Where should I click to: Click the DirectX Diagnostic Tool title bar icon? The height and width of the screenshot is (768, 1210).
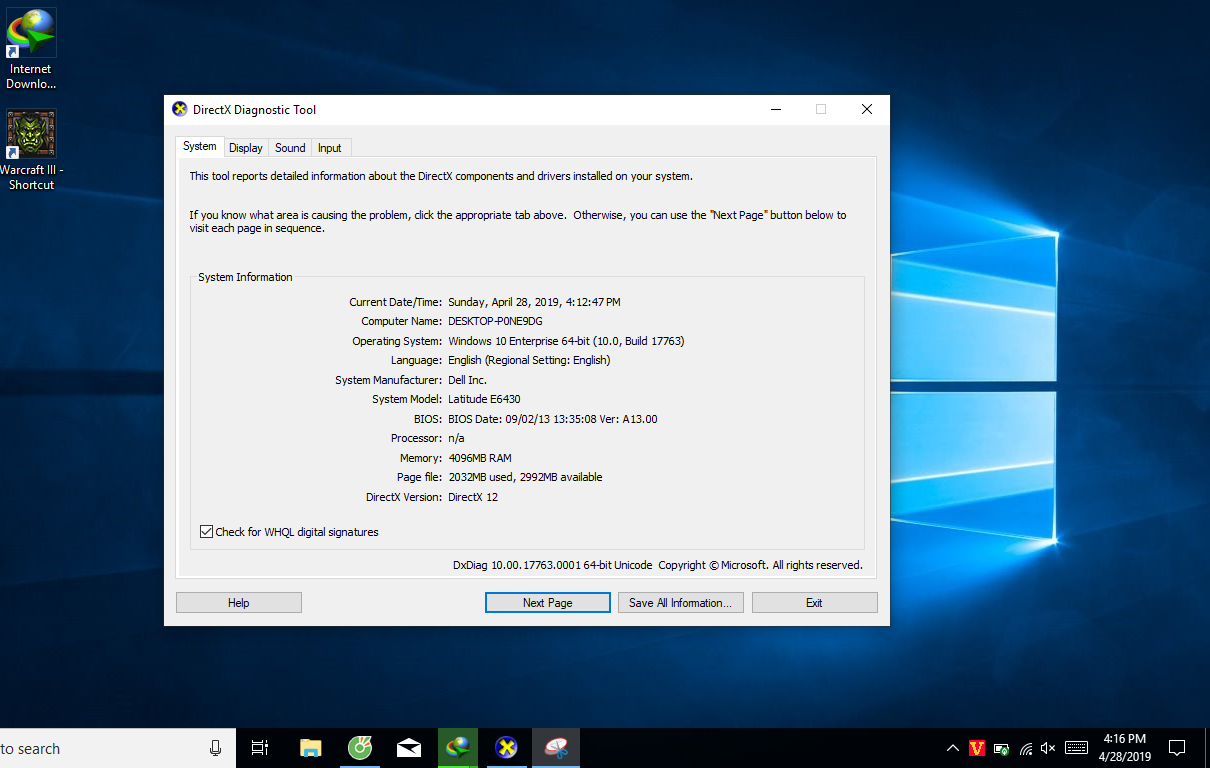click(x=180, y=110)
